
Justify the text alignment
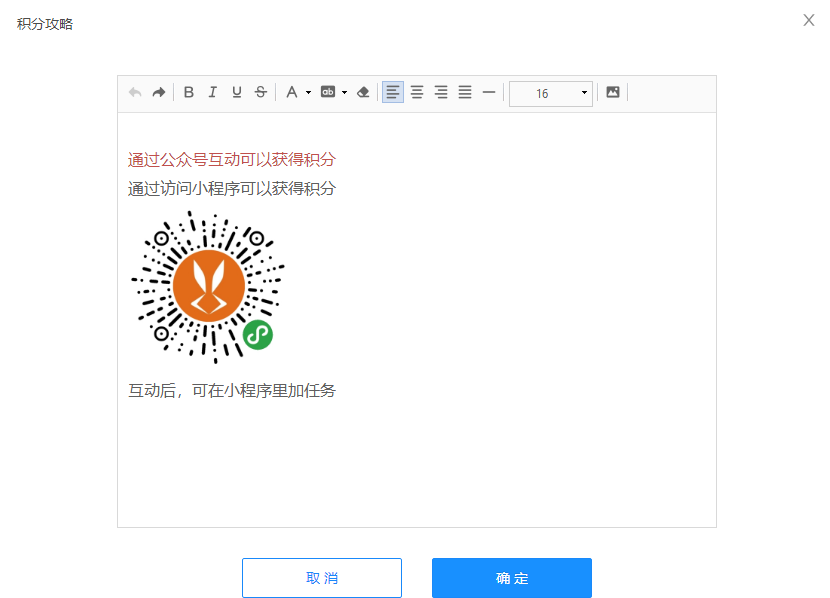(465, 93)
